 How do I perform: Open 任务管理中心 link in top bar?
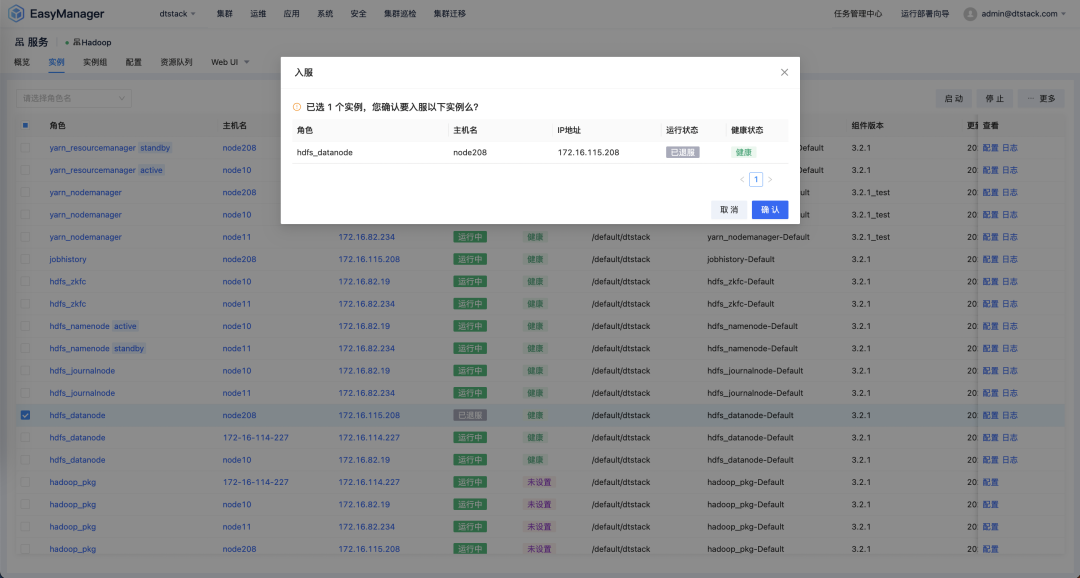(858, 14)
